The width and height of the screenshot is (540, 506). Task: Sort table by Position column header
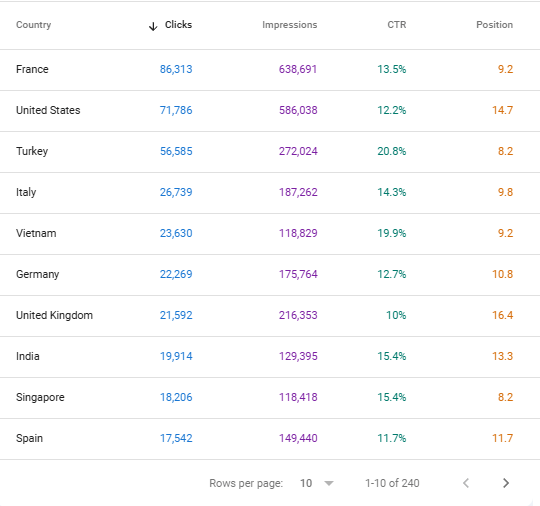pyautogui.click(x=495, y=25)
